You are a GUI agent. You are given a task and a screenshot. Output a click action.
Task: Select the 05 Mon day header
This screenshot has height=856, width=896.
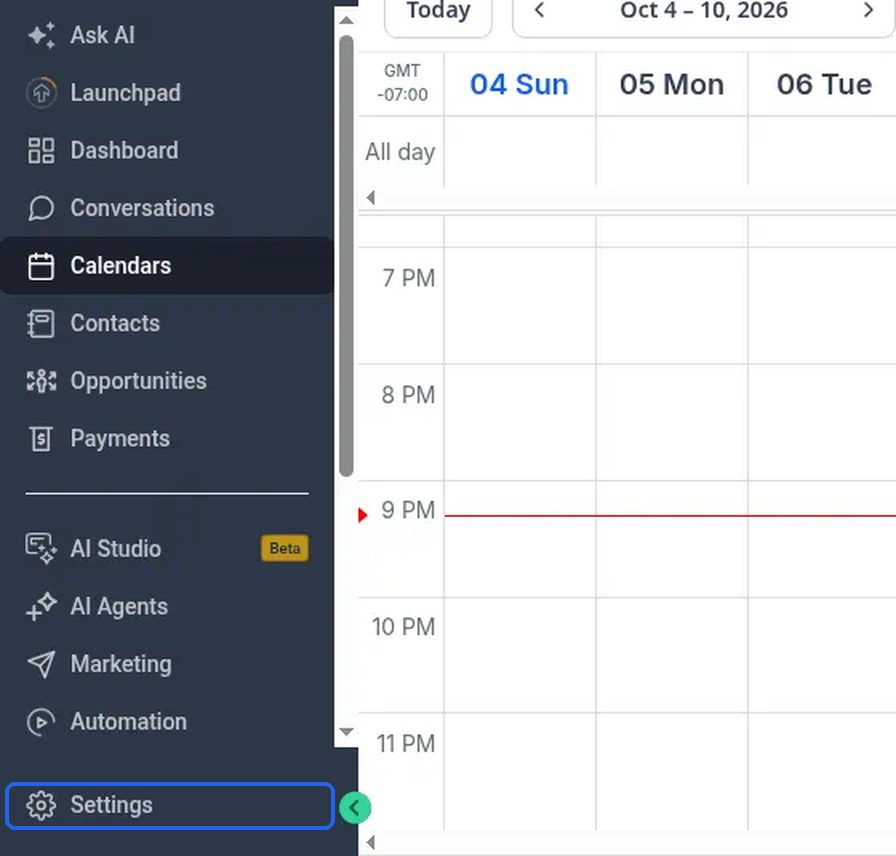[x=672, y=85]
